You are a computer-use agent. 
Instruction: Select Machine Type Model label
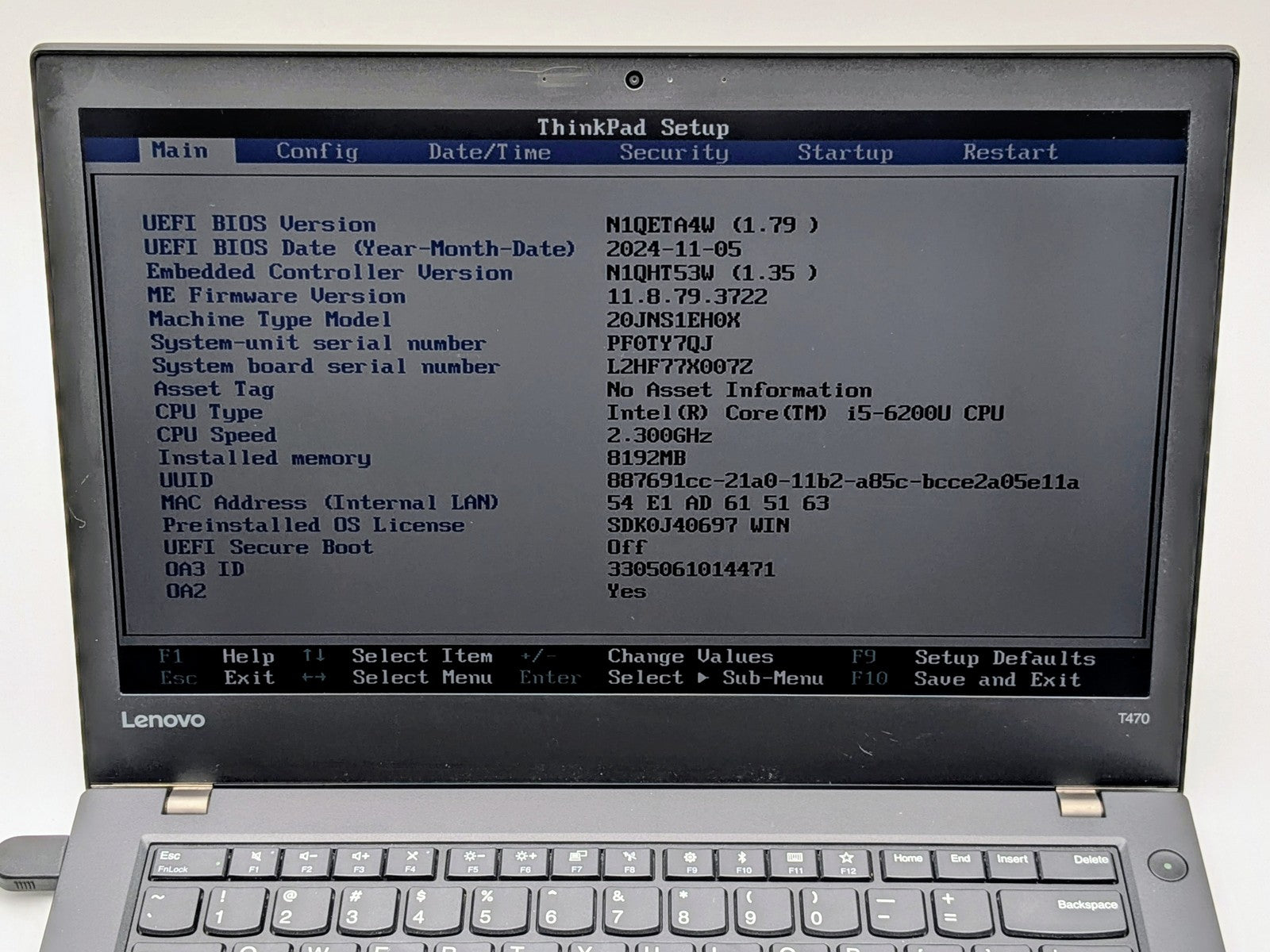(x=270, y=319)
